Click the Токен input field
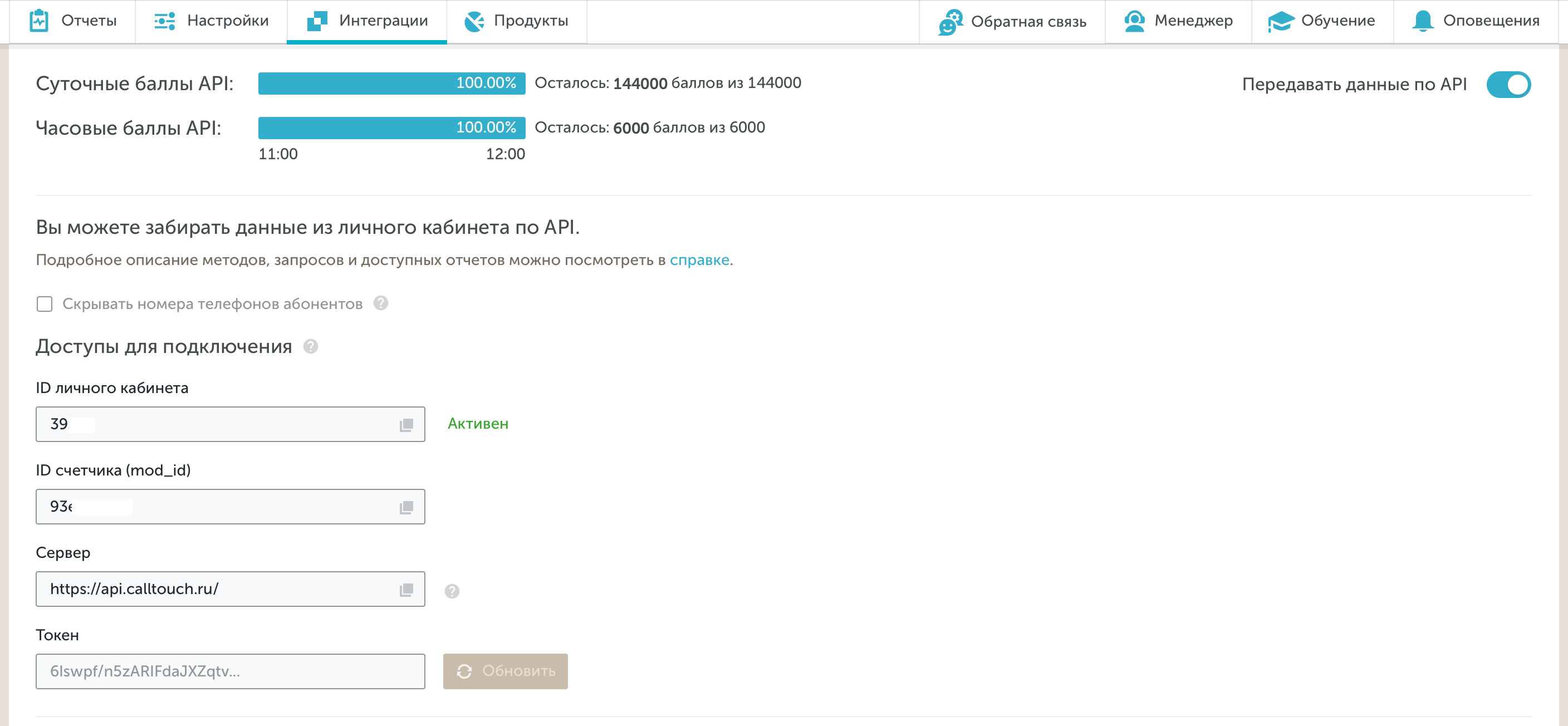The width and height of the screenshot is (1568, 726). [230, 671]
